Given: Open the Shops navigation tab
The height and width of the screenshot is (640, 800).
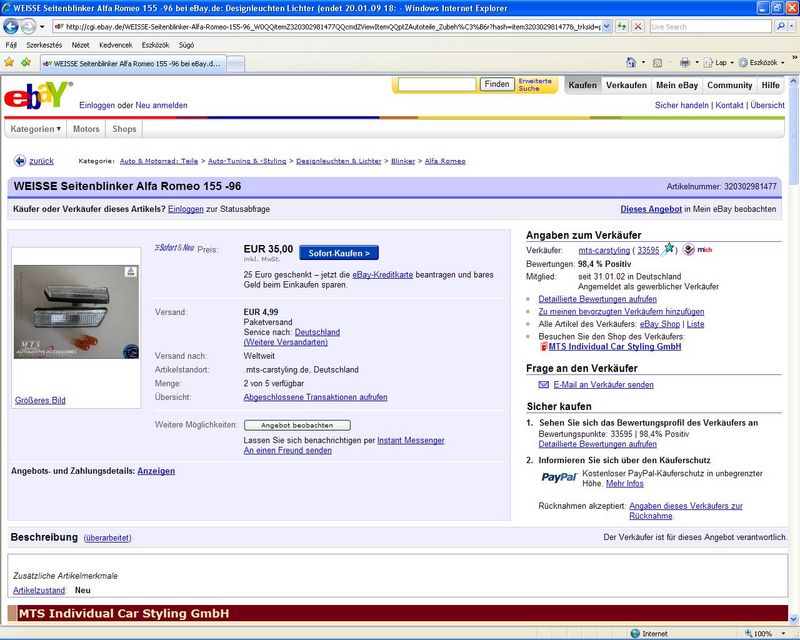Looking at the screenshot, I should click(x=124, y=129).
